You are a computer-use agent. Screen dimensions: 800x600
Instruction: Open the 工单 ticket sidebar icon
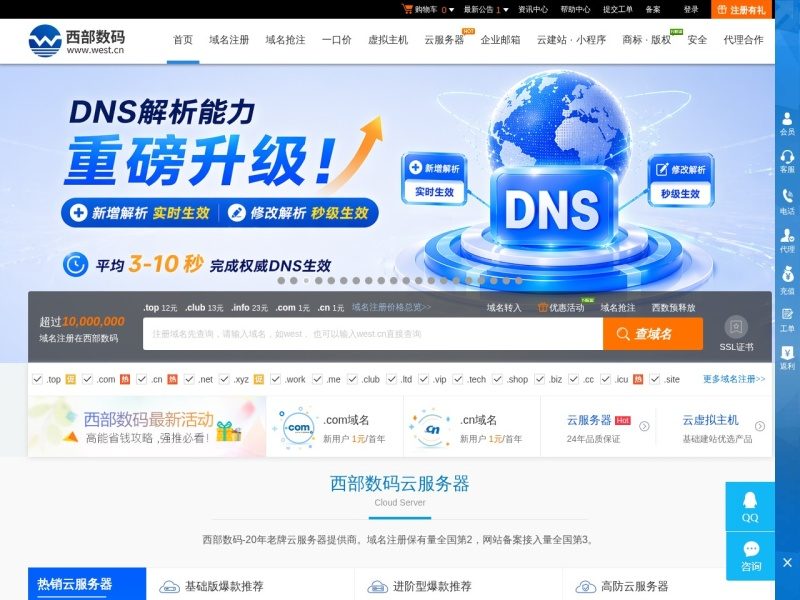[787, 319]
